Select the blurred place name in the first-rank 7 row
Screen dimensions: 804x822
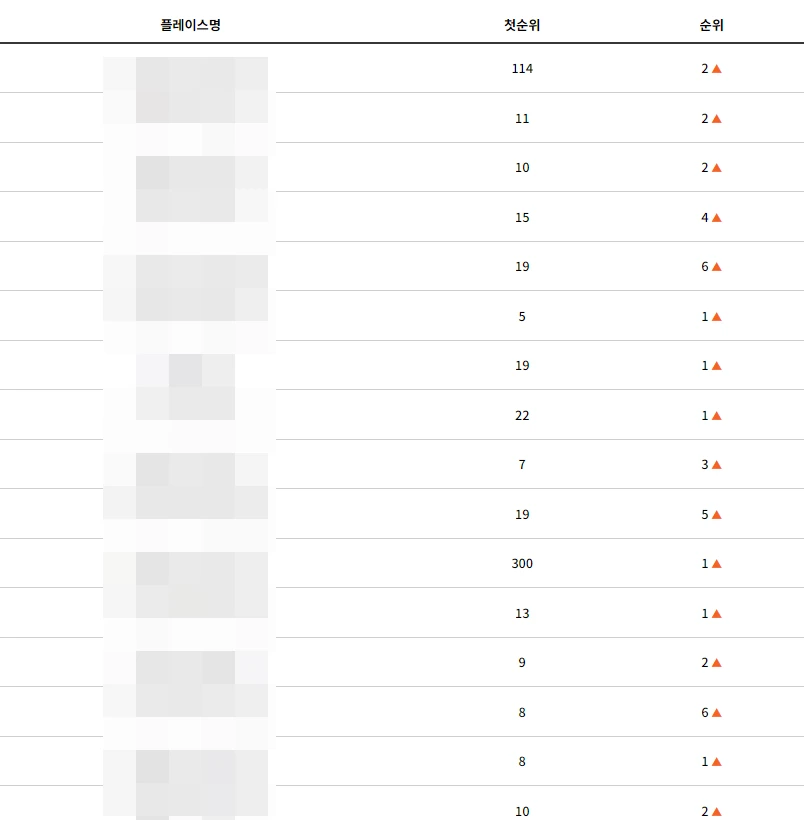pos(186,465)
